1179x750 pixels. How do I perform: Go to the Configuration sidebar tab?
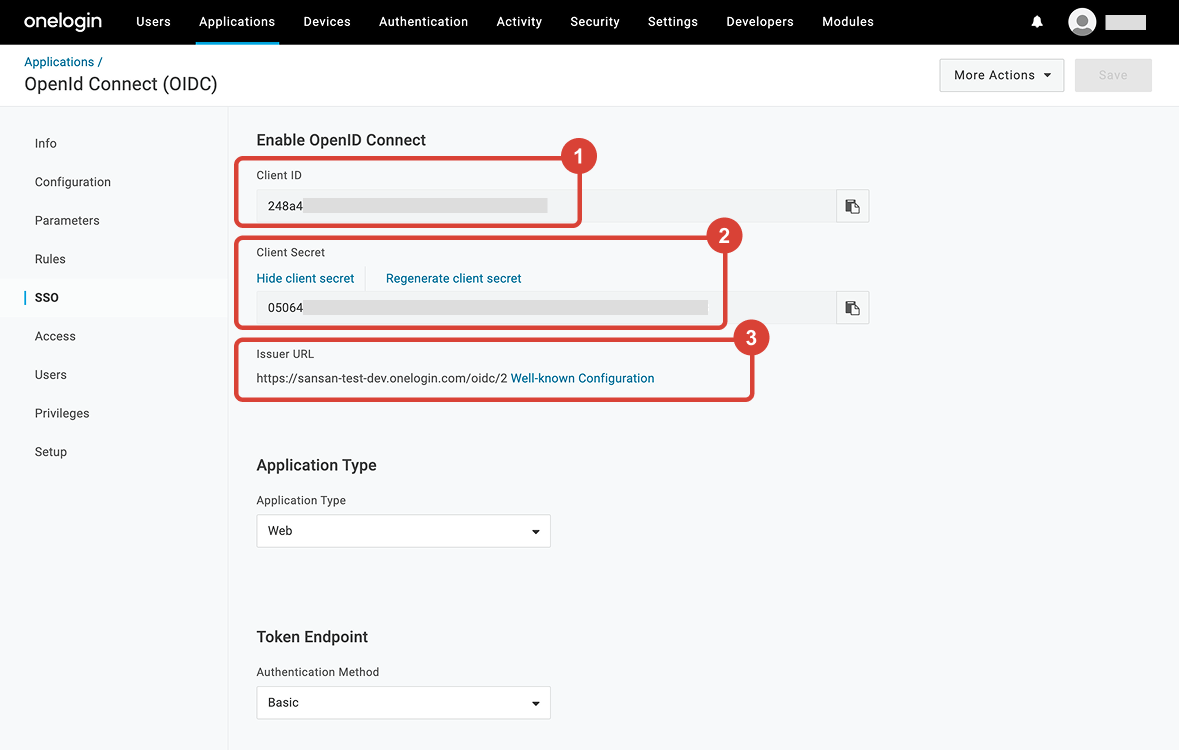pyautogui.click(x=73, y=182)
